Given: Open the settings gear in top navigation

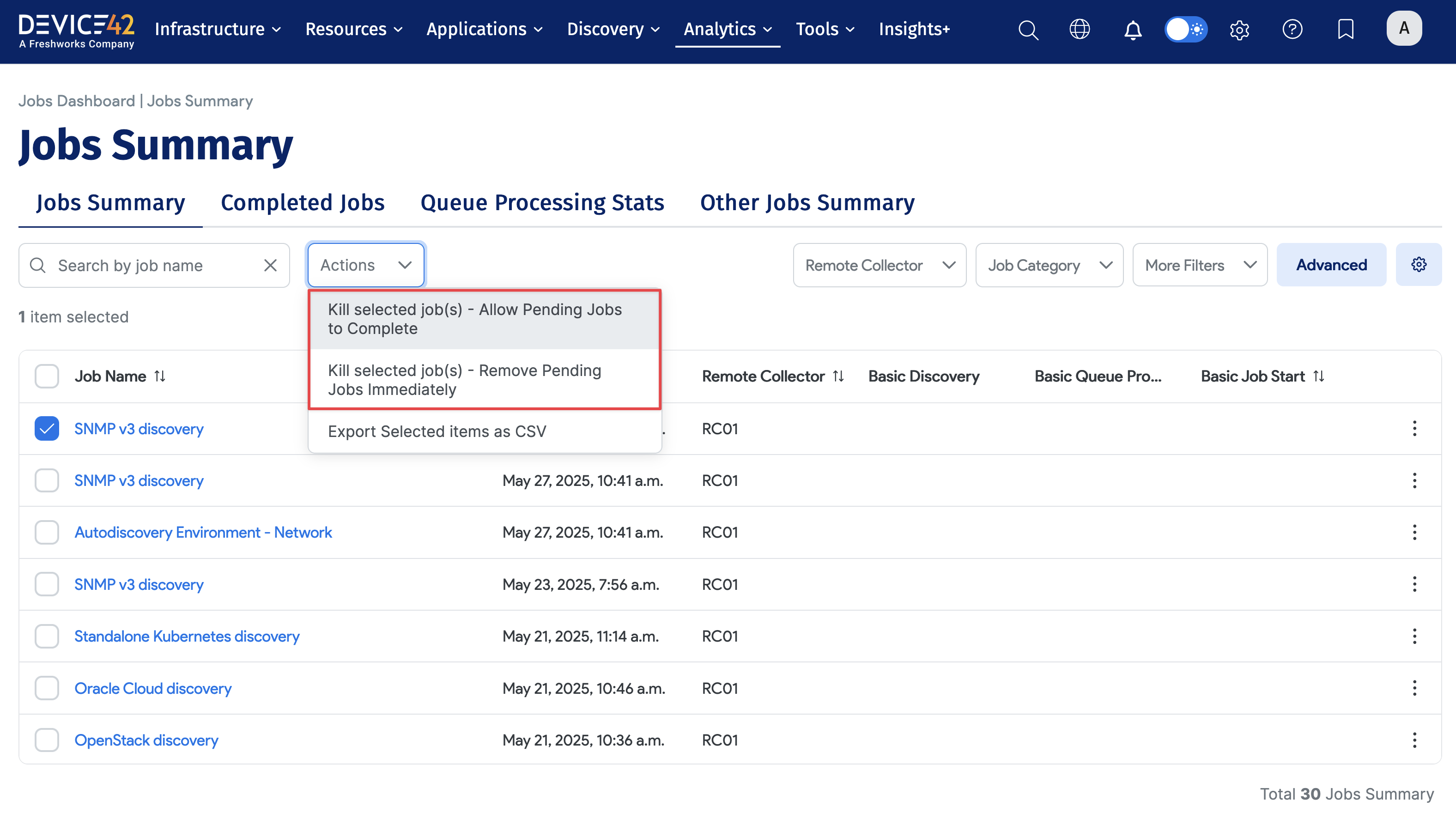Looking at the screenshot, I should coord(1239,29).
